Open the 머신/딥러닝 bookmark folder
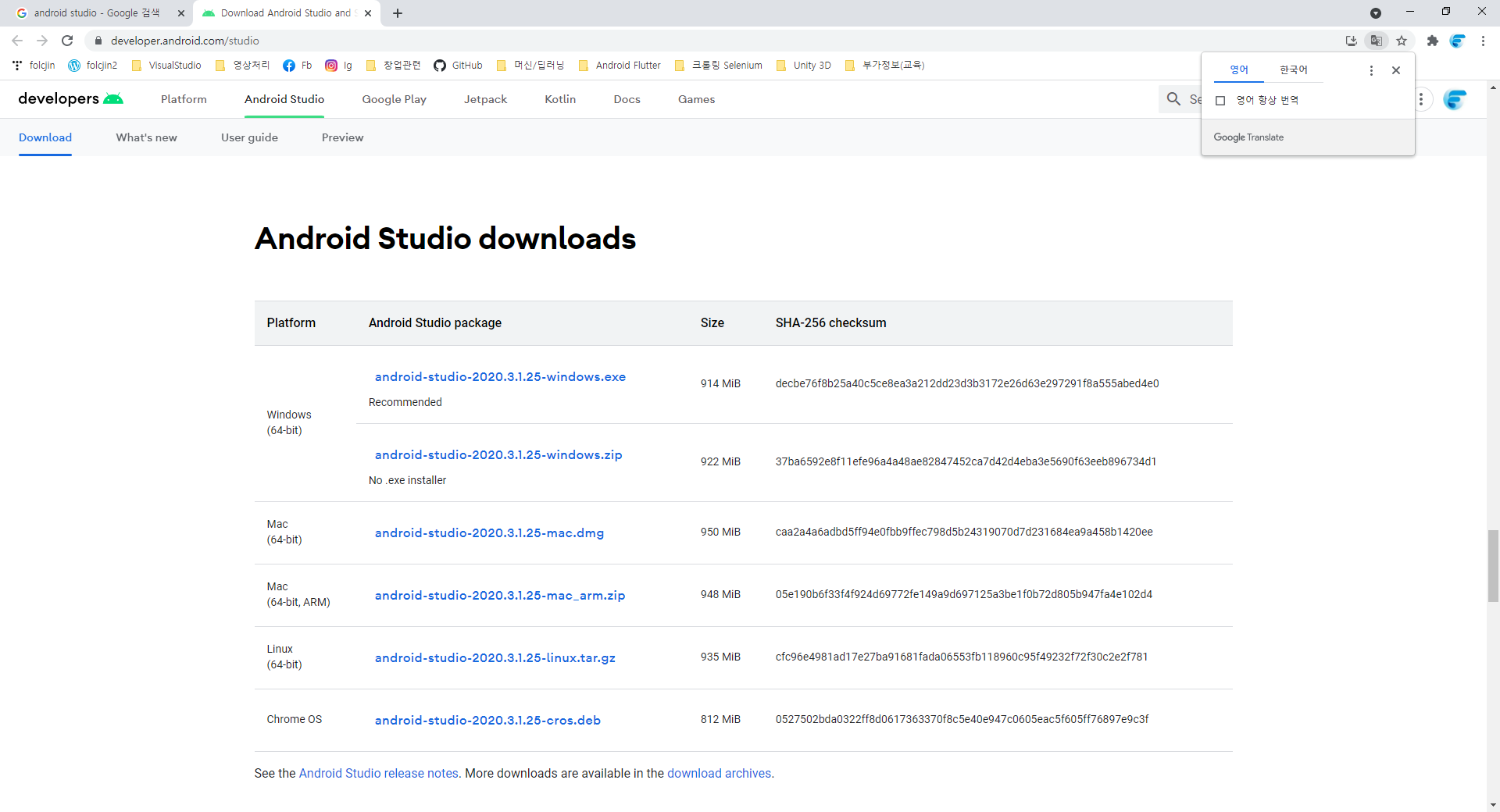Image resolution: width=1500 pixels, height=812 pixels. click(x=530, y=66)
